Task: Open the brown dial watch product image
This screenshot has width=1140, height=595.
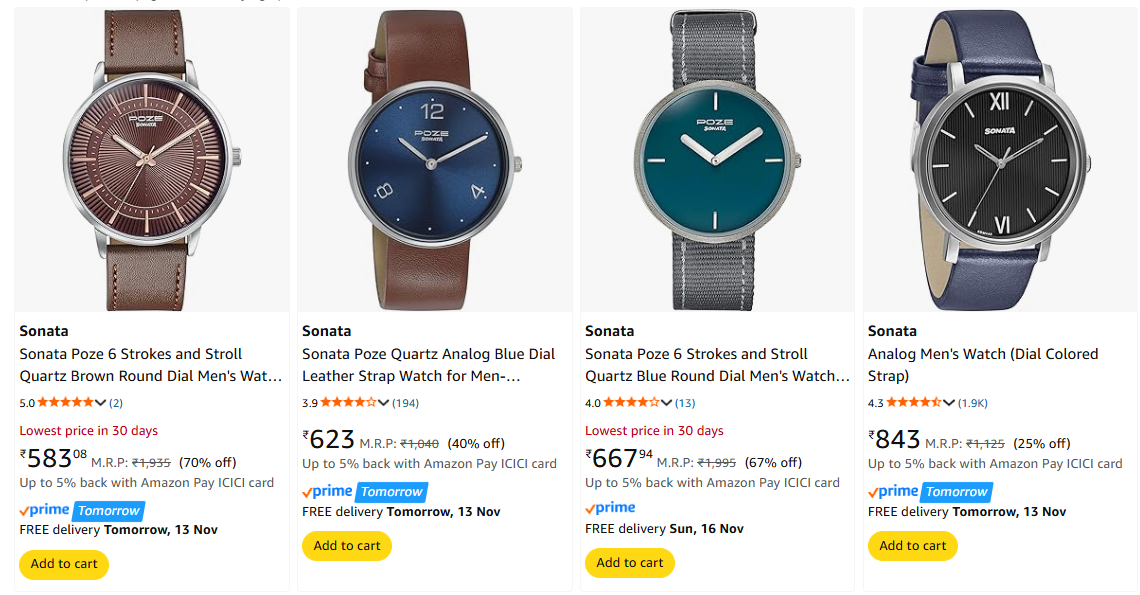Action: pyautogui.click(x=152, y=160)
